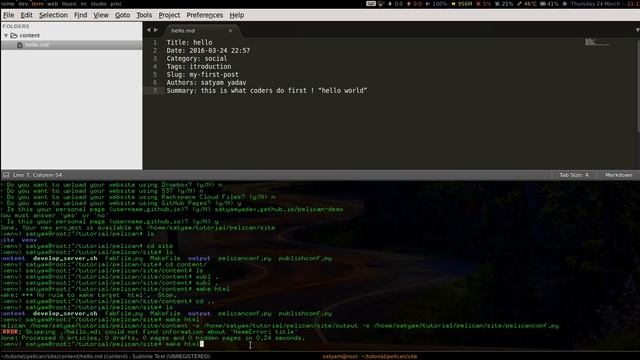The image size is (640, 360).
Task: Click the next tab arrow
Action: coord(156,30)
